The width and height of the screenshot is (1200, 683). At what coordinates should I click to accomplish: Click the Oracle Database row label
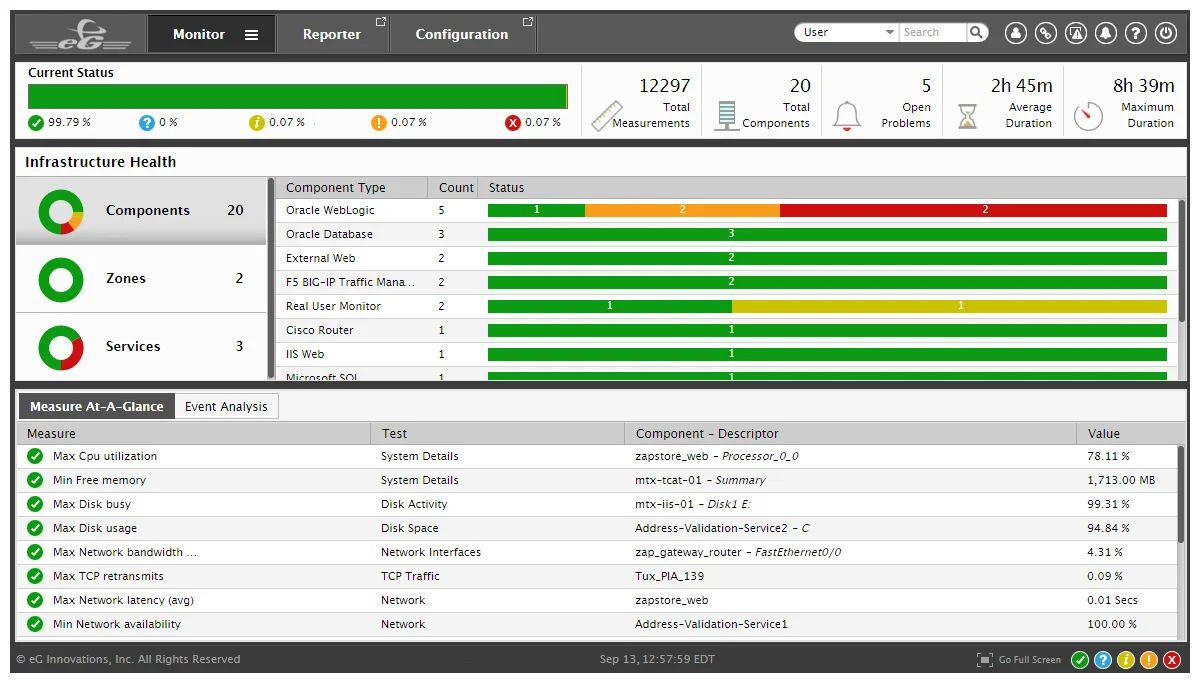(x=329, y=234)
